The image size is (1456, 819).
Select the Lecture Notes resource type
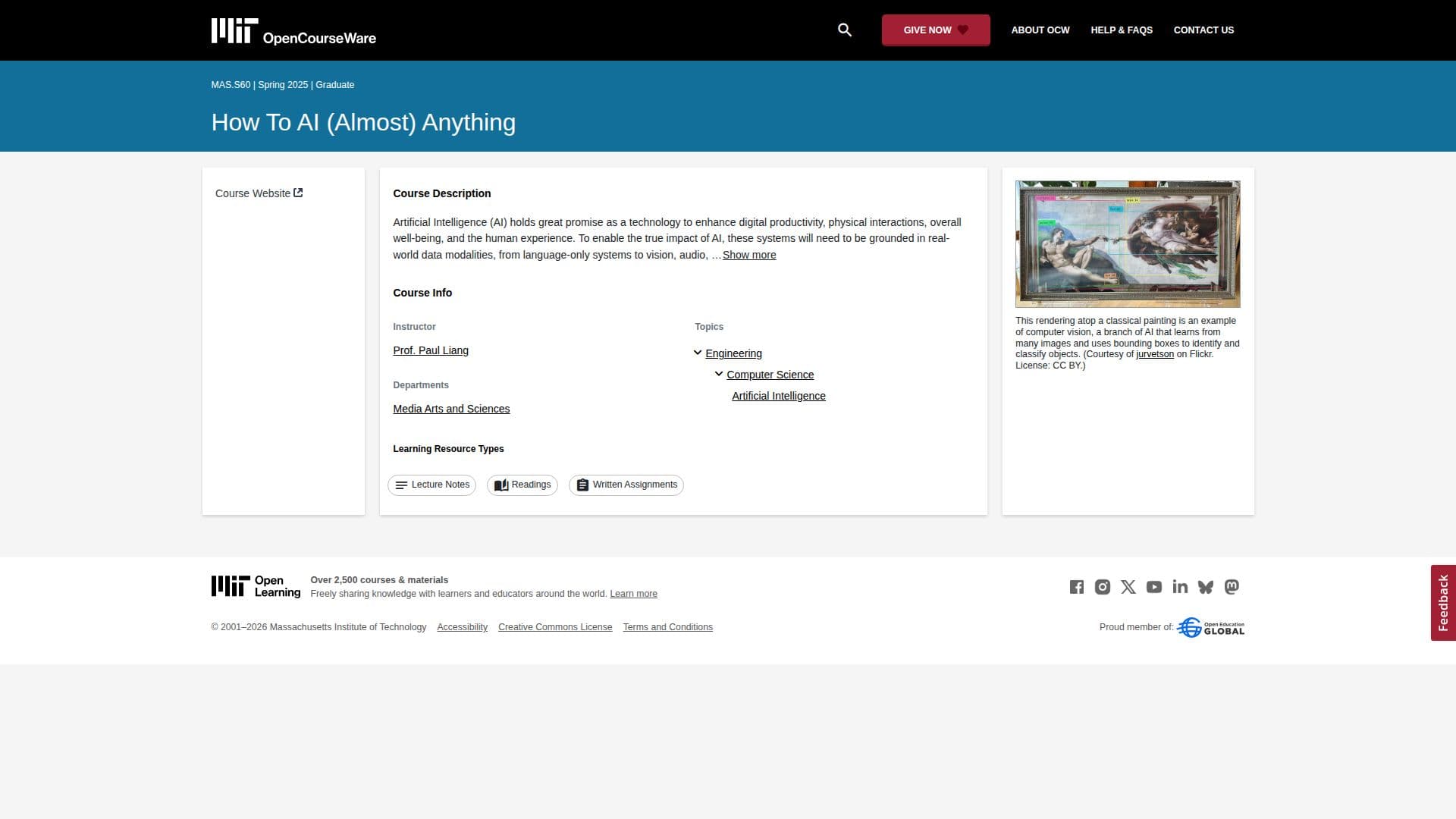coord(431,485)
